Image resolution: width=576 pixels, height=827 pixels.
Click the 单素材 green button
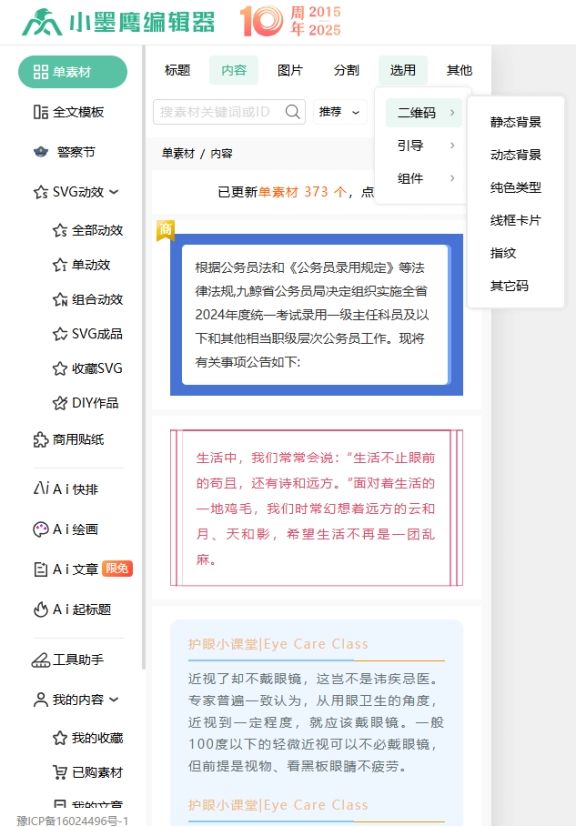[x=73, y=72]
